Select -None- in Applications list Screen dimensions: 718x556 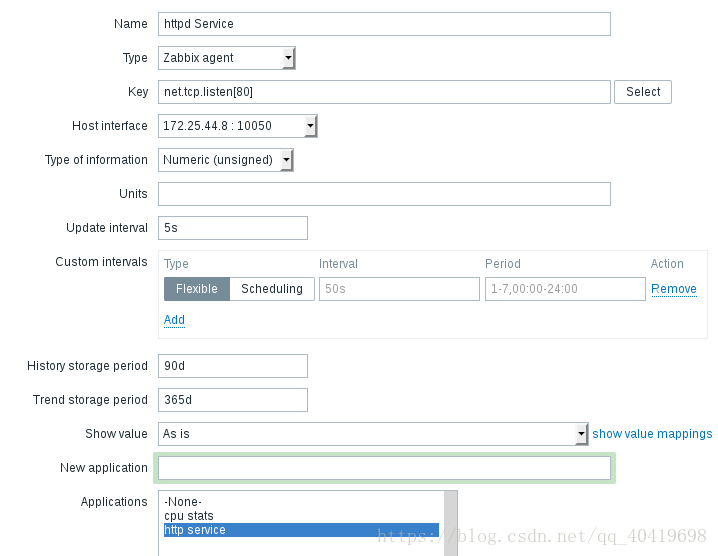301,502
